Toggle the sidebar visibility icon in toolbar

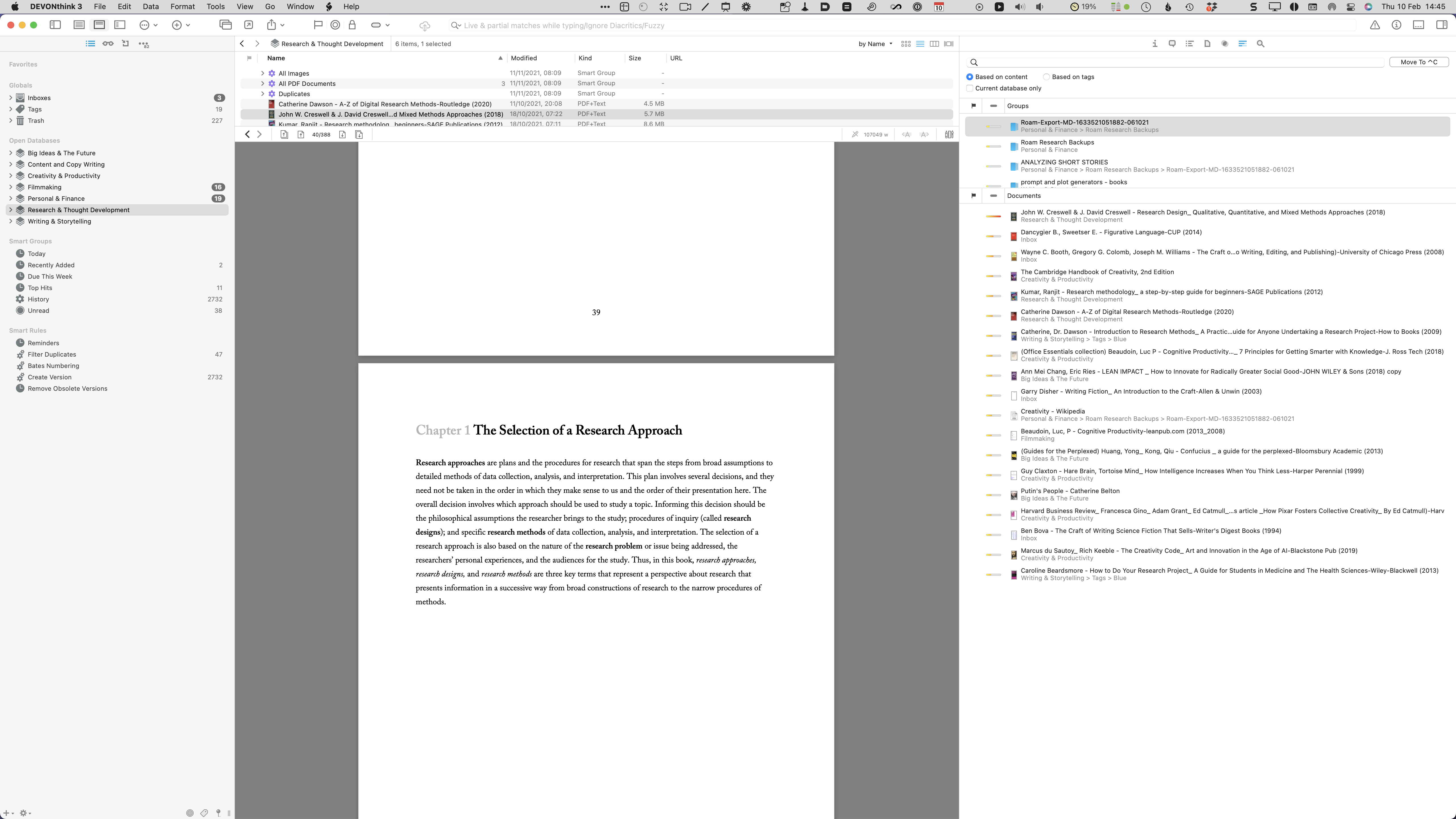(x=55, y=25)
